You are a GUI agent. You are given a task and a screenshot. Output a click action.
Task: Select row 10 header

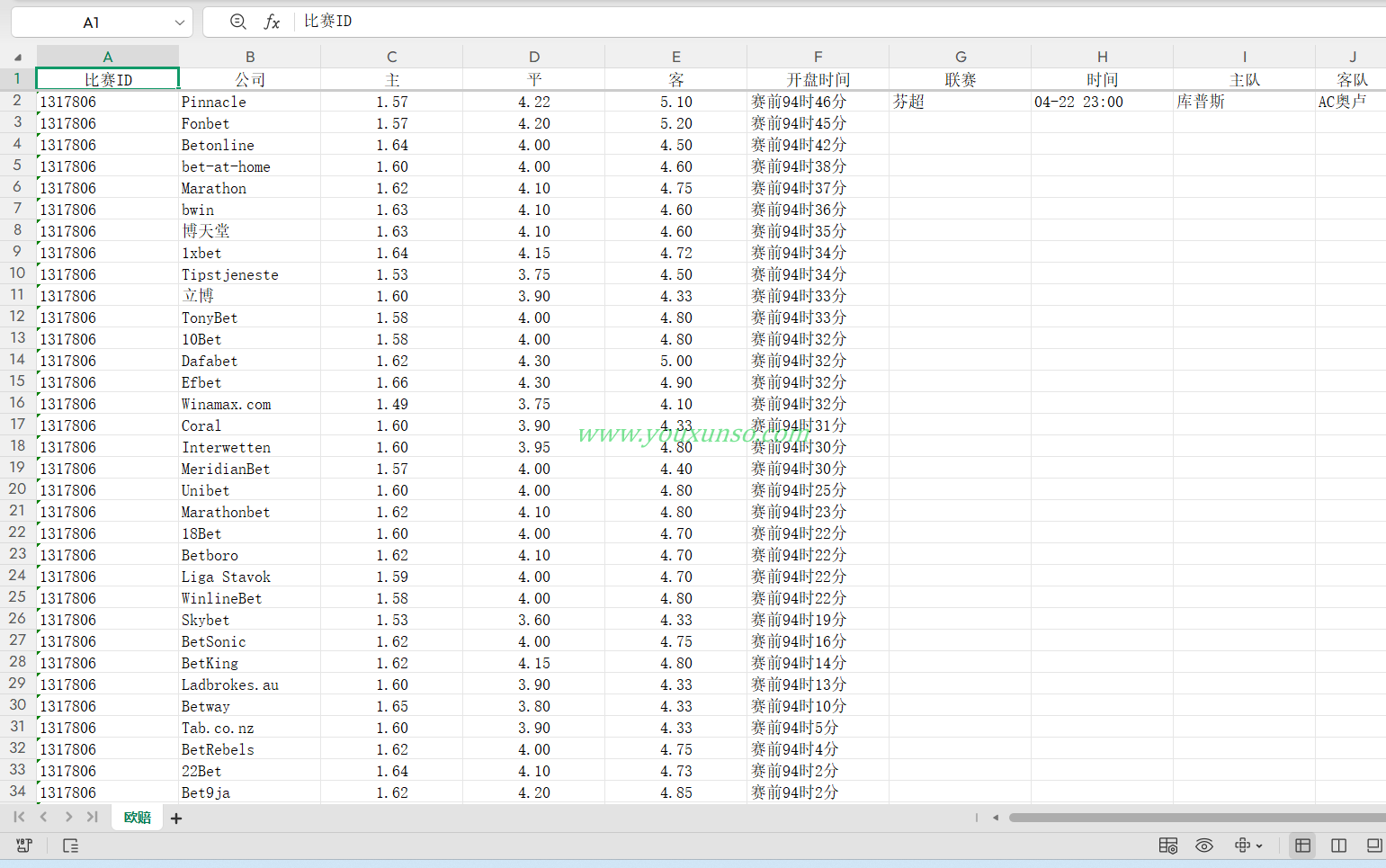point(17,273)
